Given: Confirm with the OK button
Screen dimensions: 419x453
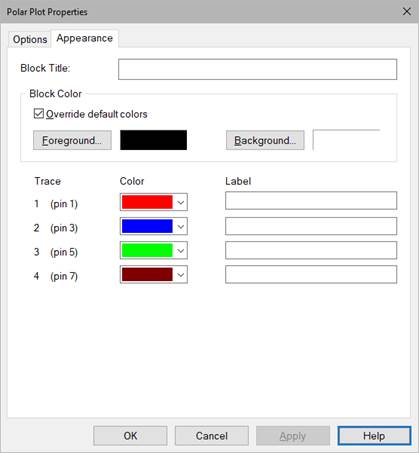Looking at the screenshot, I should click(130, 436).
